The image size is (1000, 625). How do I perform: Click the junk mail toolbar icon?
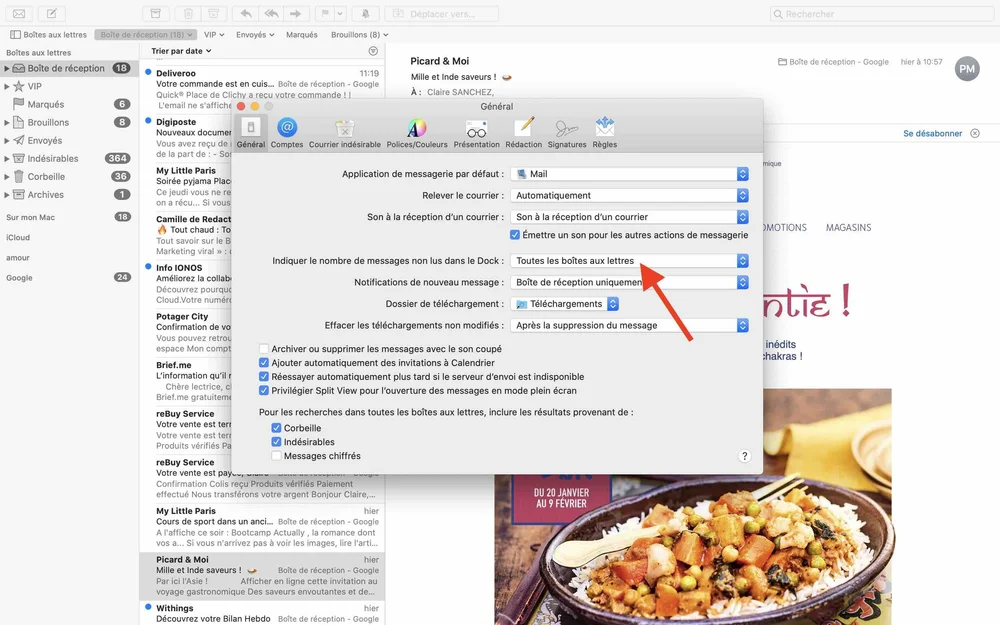(214, 13)
